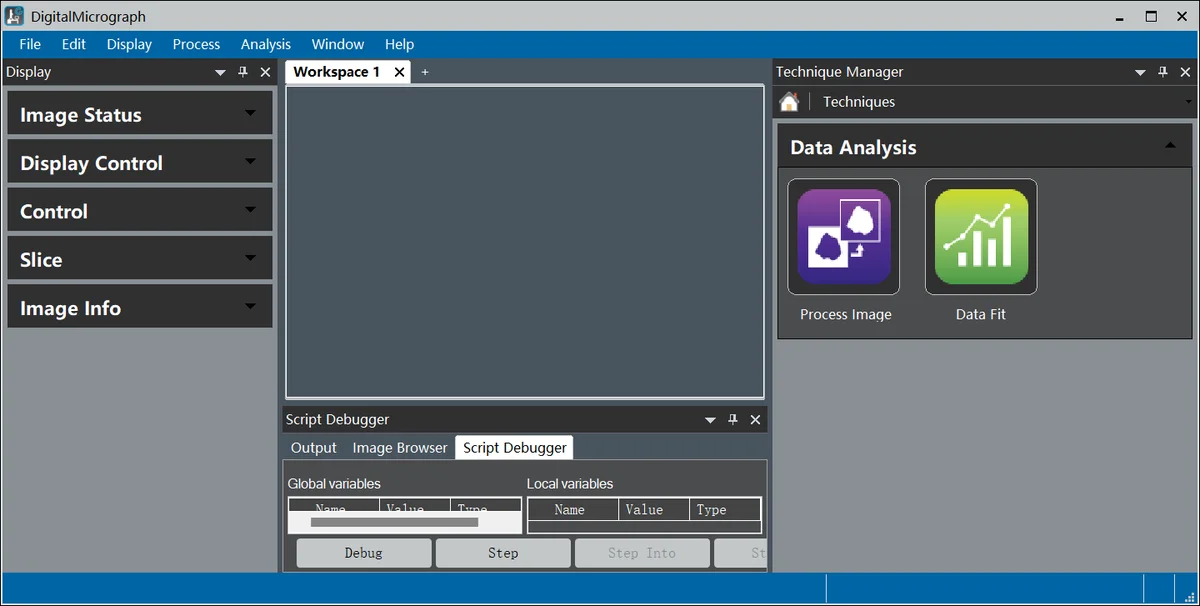Screen dimensions: 1200x606
Task: Go to Technique Manager home icon
Action: coord(789,102)
